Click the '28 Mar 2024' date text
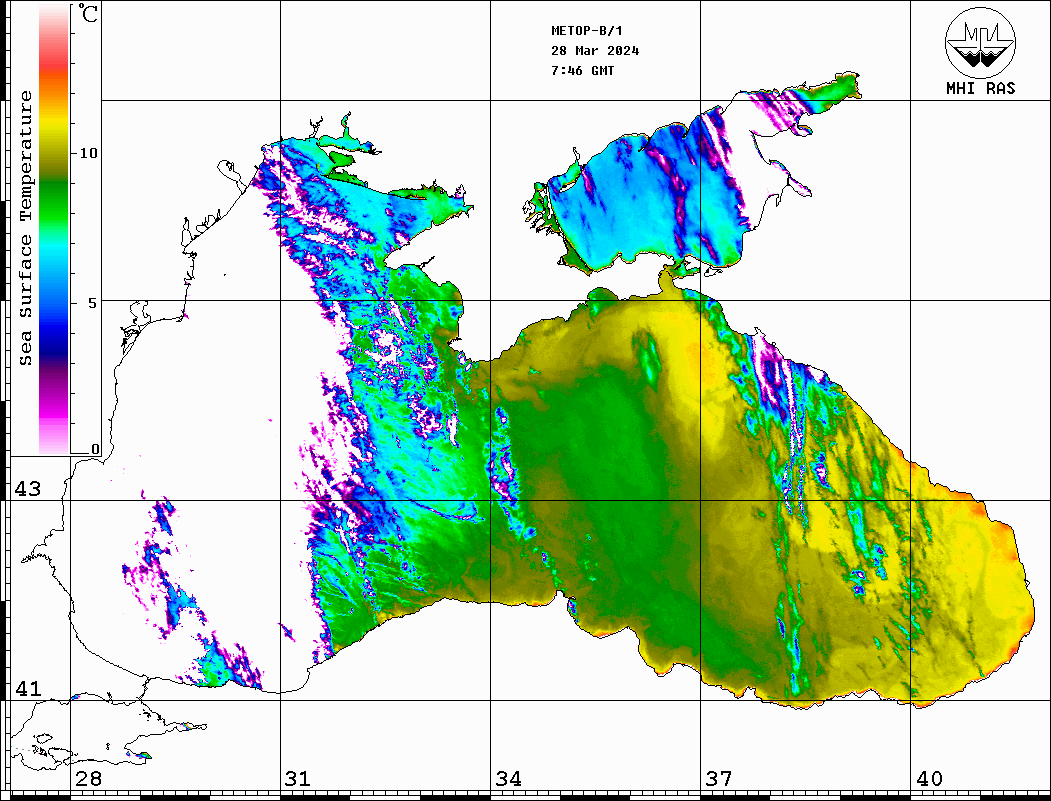This screenshot has width=1051, height=801. pos(595,51)
